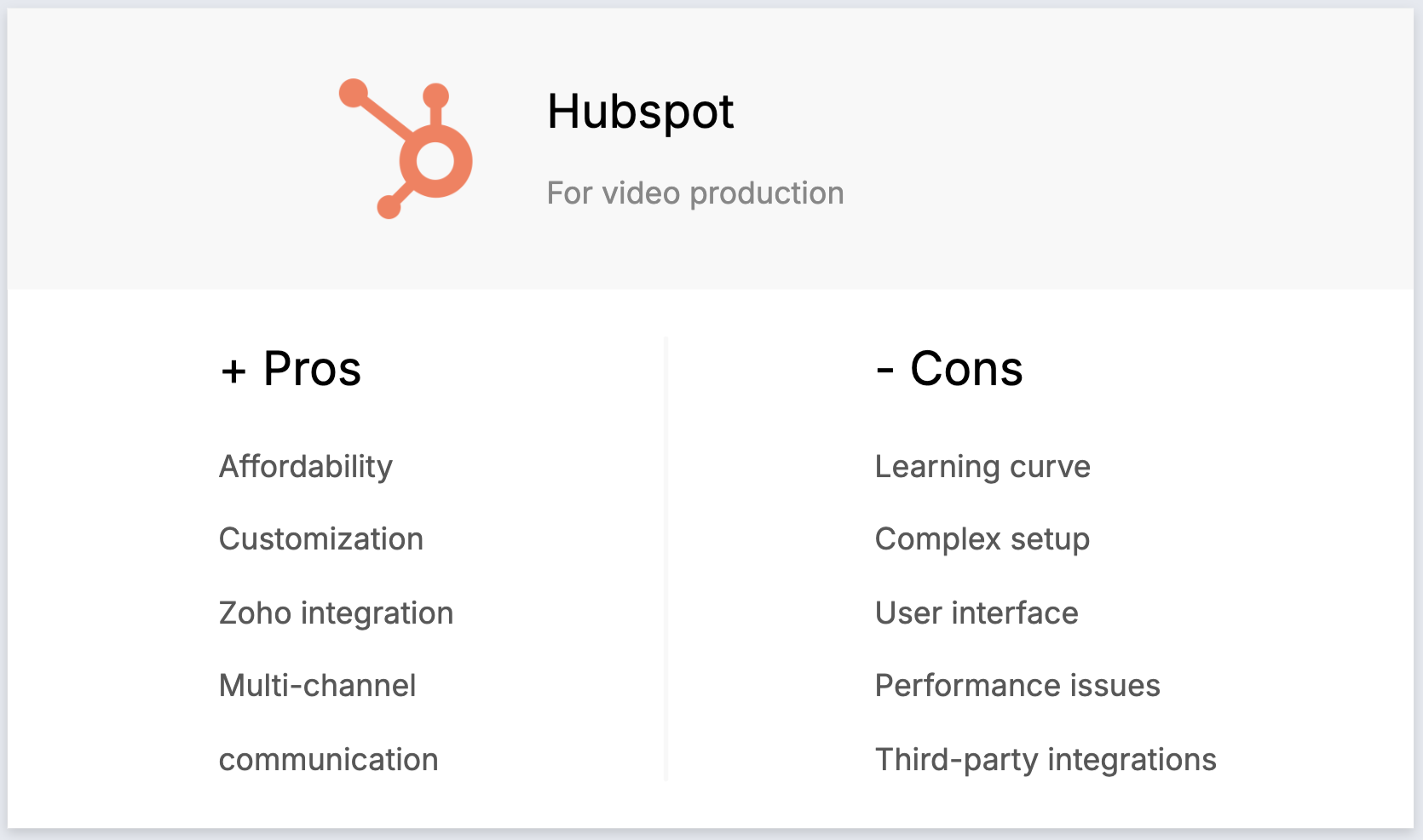This screenshot has width=1423, height=840.
Task: Select the 'Learning curve' con item
Action: [982, 467]
